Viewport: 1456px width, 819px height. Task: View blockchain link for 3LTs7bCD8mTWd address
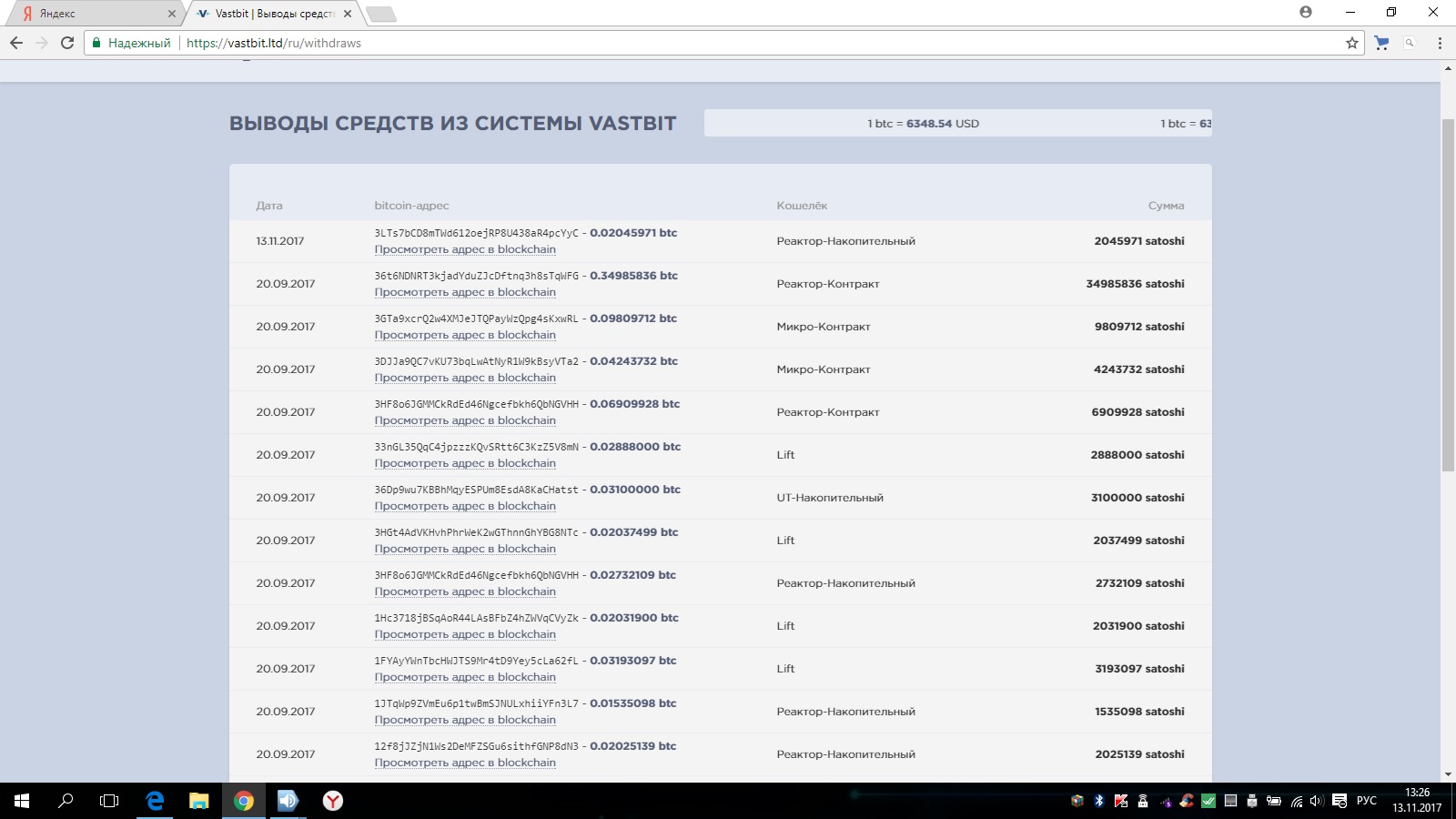pos(465,249)
